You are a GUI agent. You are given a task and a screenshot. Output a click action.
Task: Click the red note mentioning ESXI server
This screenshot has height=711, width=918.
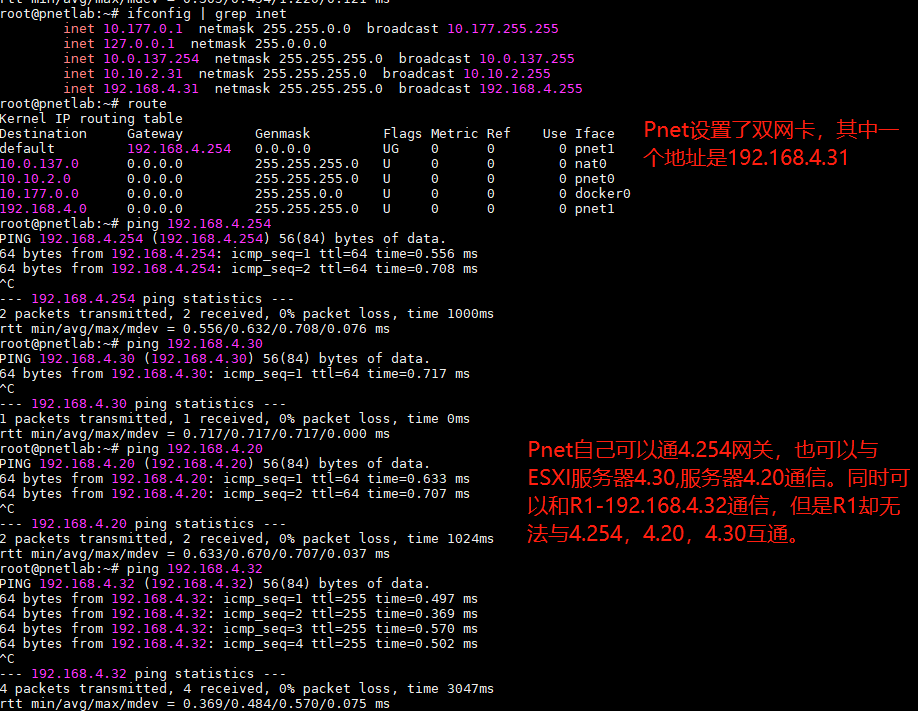click(x=716, y=492)
